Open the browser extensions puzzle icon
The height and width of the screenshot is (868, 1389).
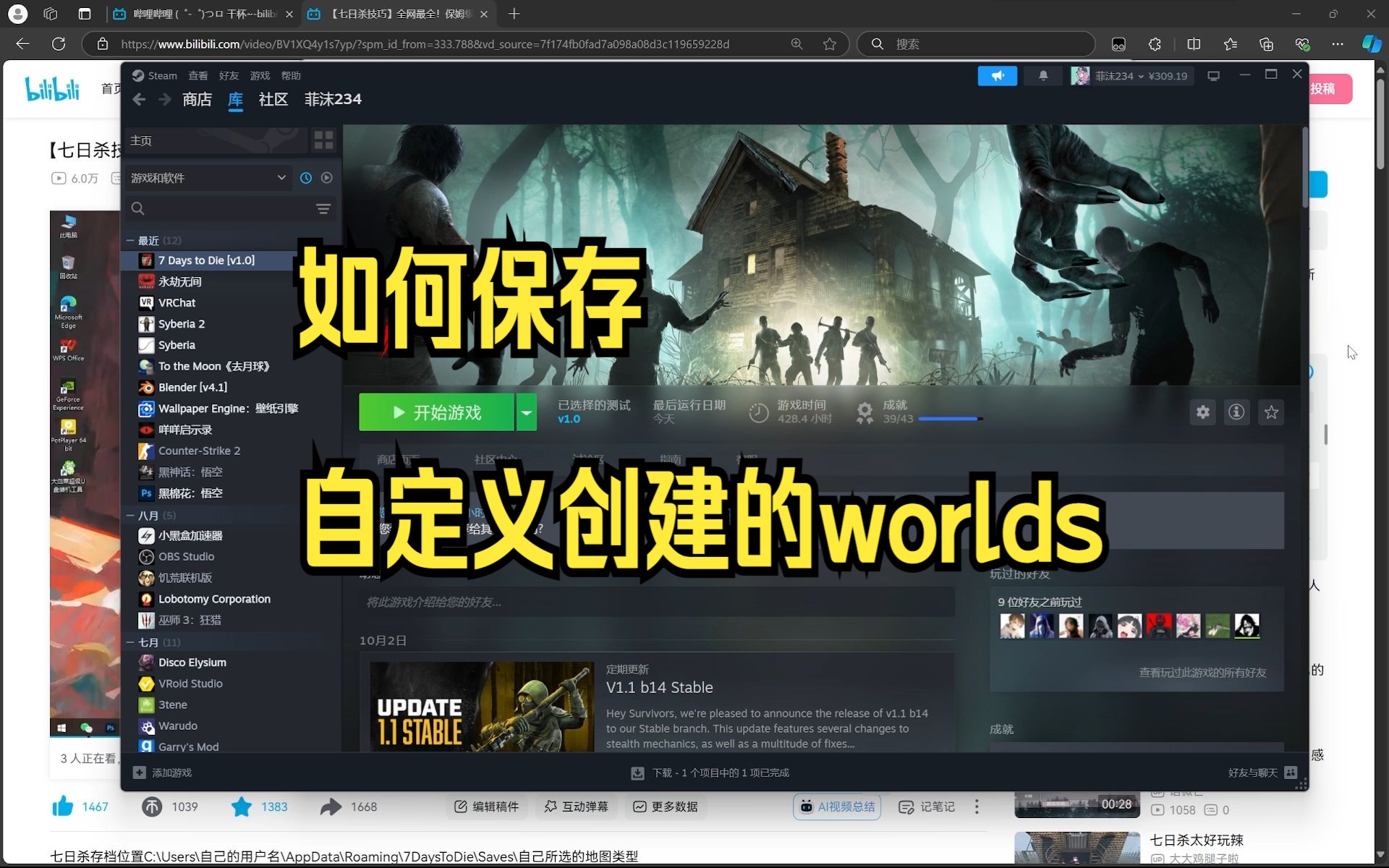(1155, 44)
